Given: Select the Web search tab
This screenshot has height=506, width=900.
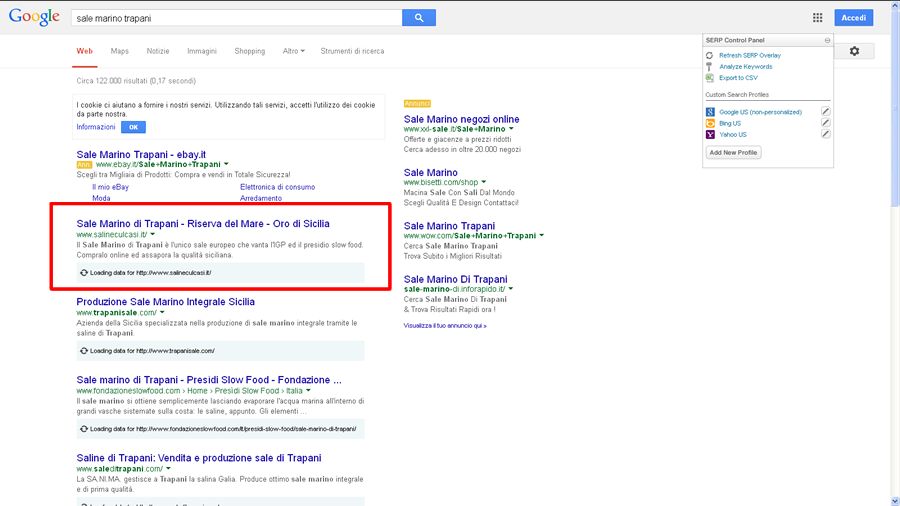Looking at the screenshot, I should point(84,51).
